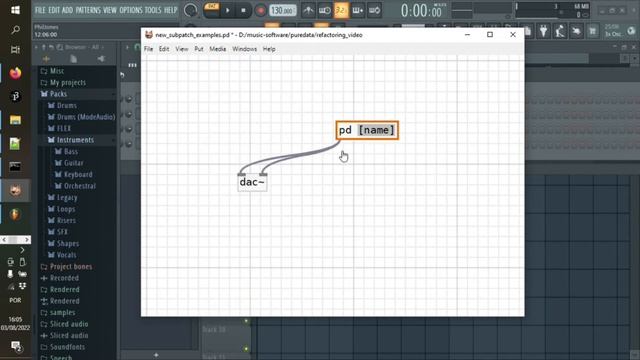The image size is (640, 360).
Task: Expand the FLEX folder in browser
Action: pyautogui.click(x=64, y=128)
